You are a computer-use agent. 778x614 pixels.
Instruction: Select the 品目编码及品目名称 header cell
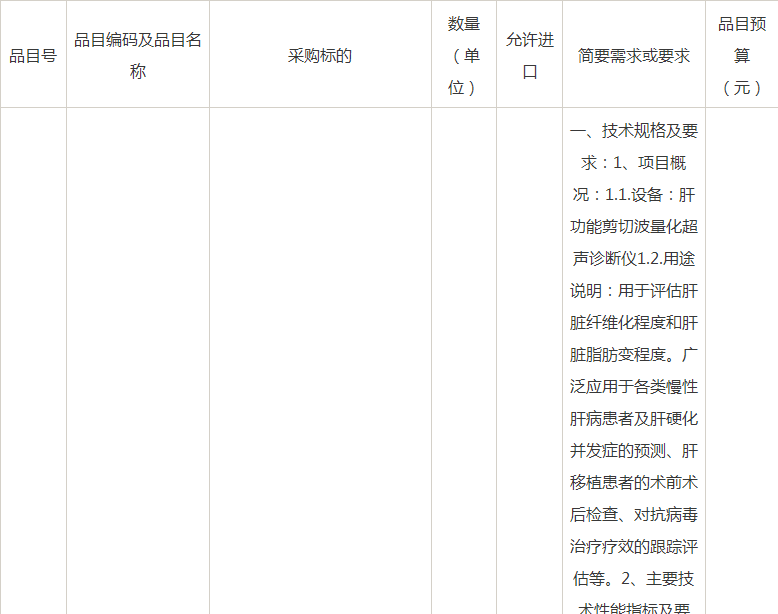click(138, 56)
